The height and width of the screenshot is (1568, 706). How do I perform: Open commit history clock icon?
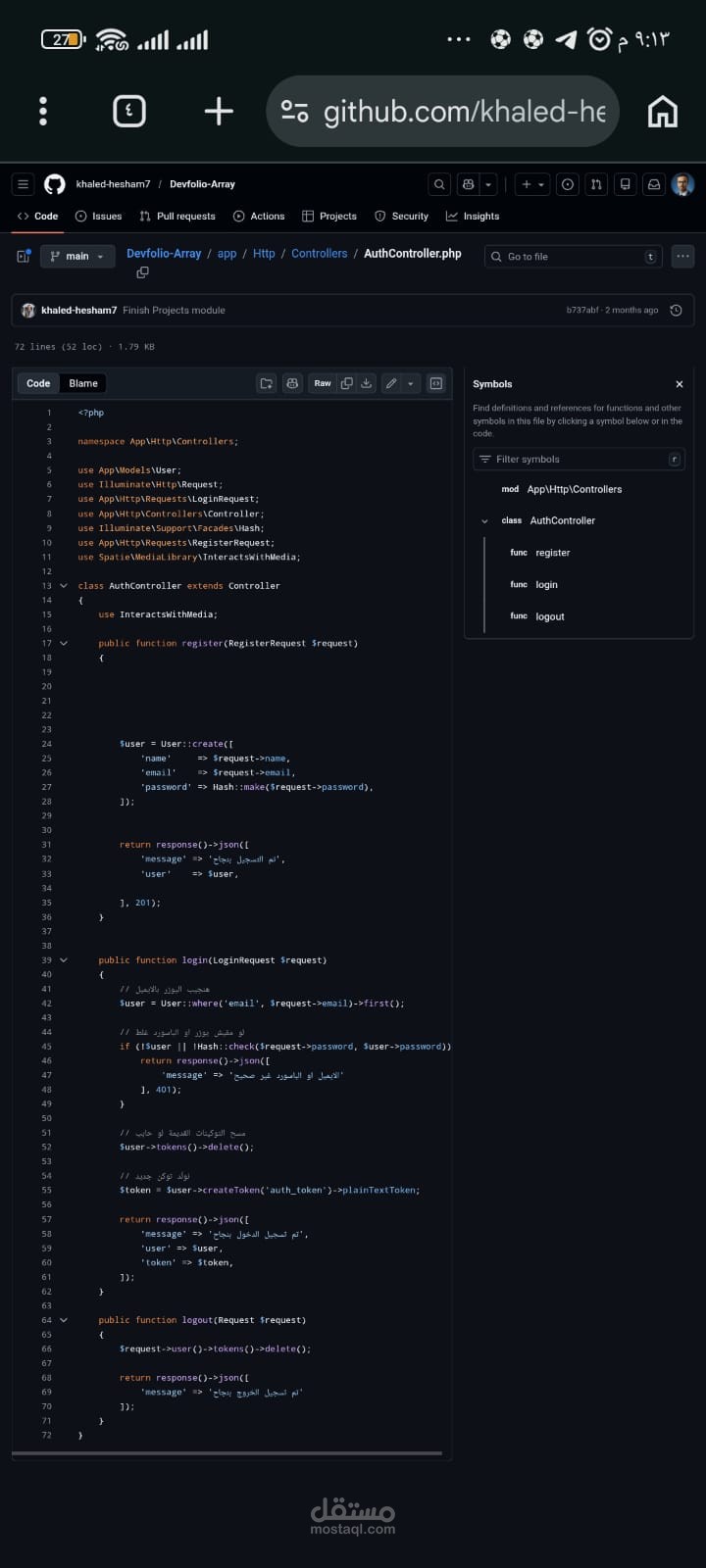tap(676, 311)
